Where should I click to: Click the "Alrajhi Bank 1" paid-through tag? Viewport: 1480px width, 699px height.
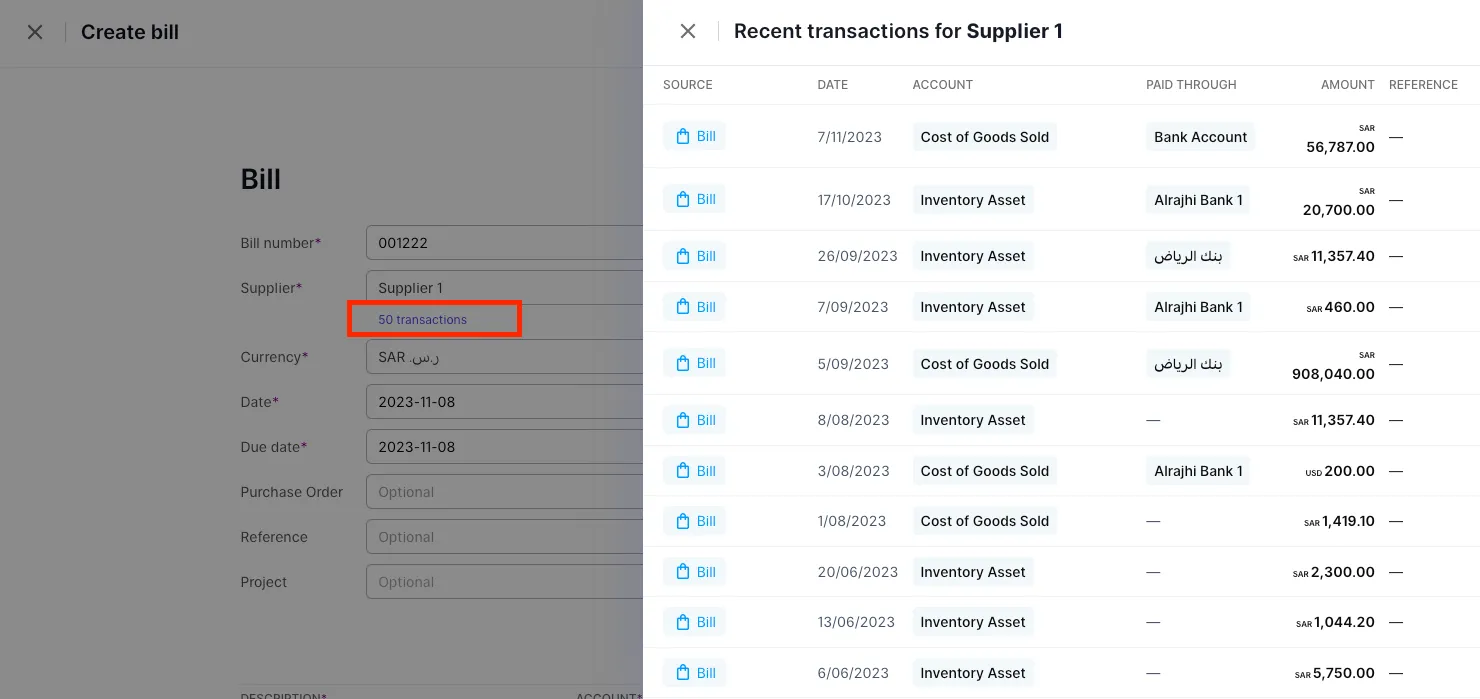1198,199
